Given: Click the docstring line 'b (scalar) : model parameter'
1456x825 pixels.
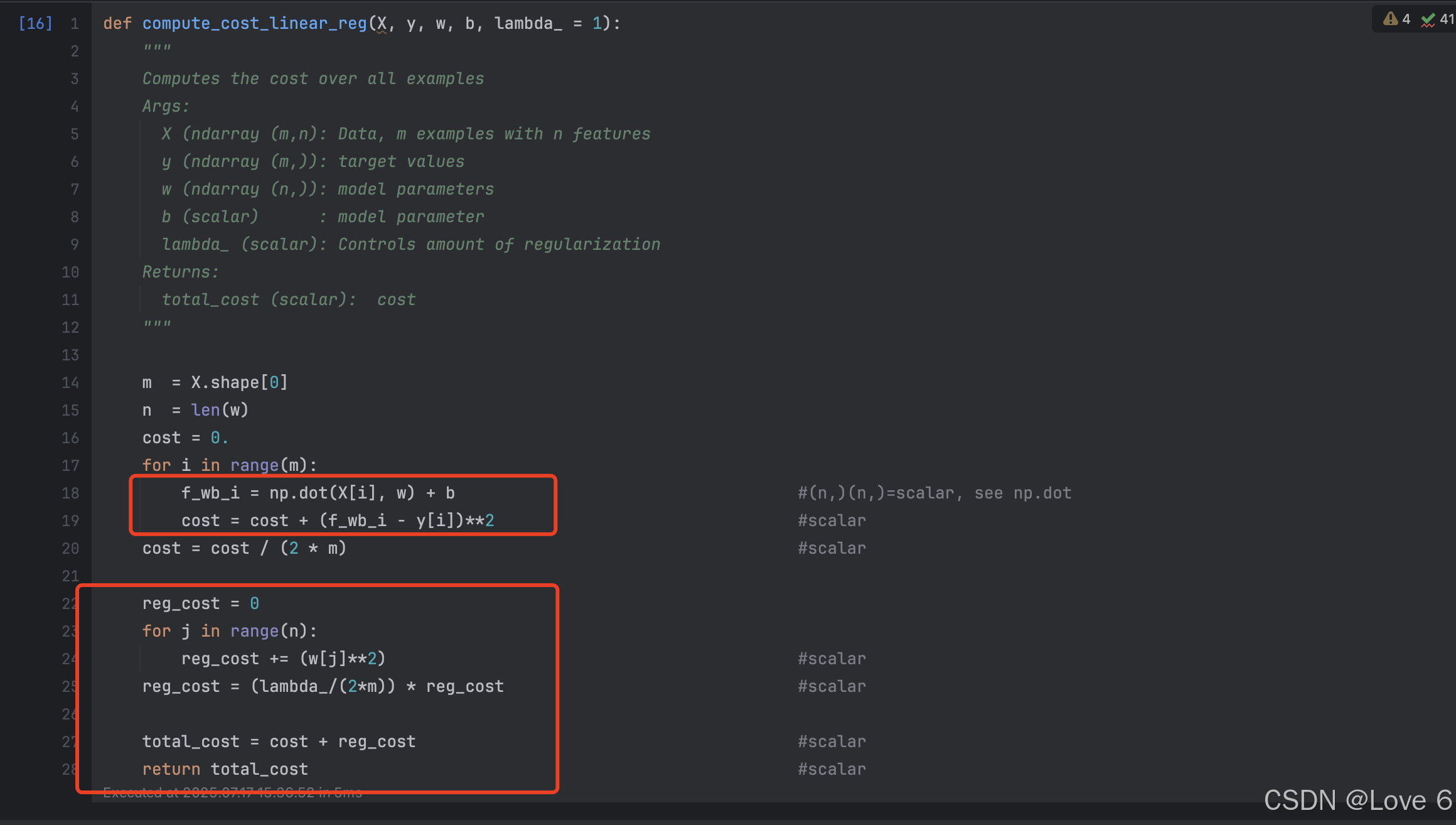Looking at the screenshot, I should click(x=323, y=217).
